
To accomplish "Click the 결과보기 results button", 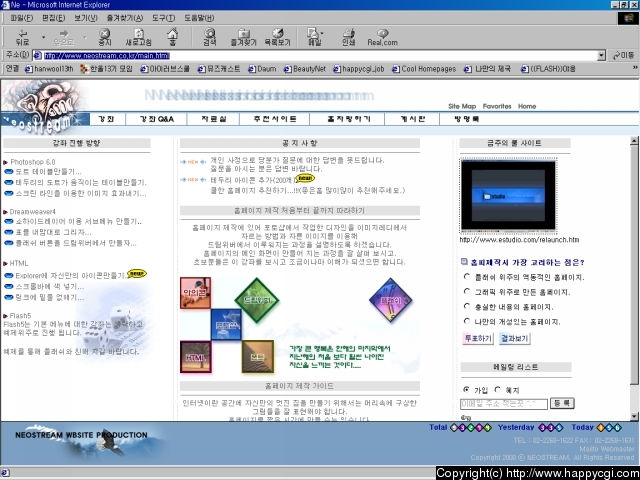I will (x=515, y=338).
